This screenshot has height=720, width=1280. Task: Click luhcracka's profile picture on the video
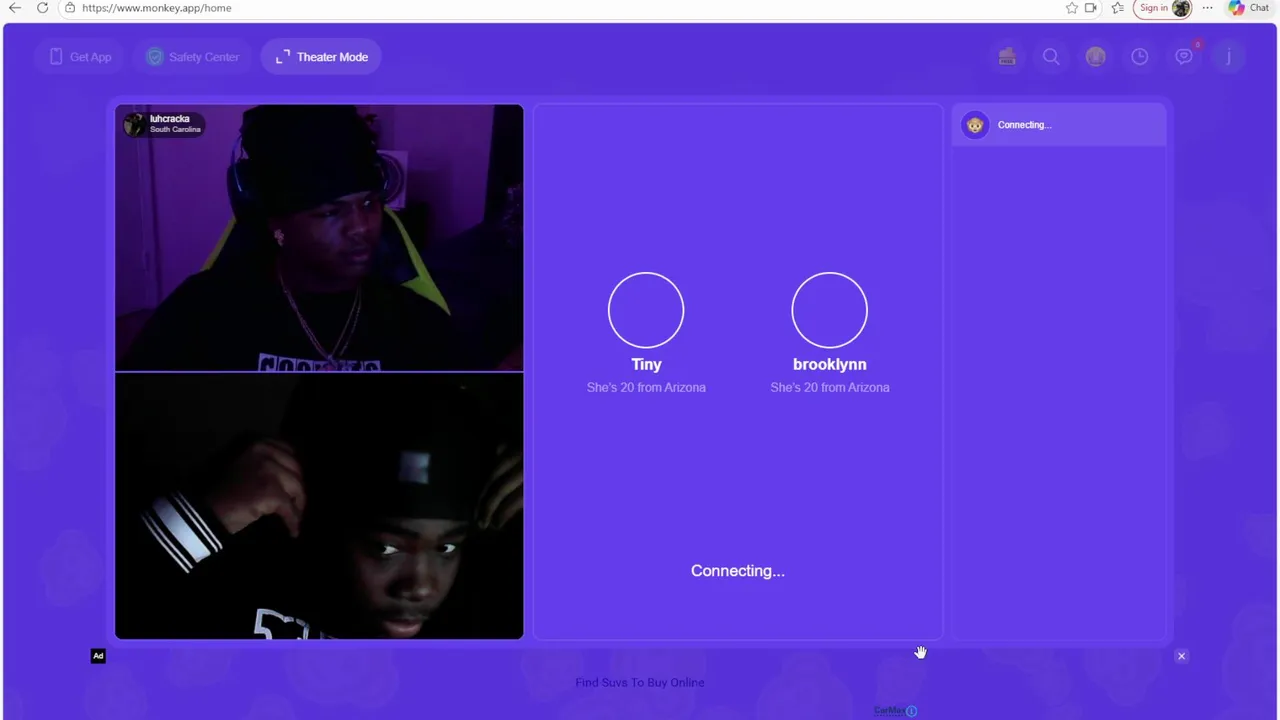(x=134, y=124)
